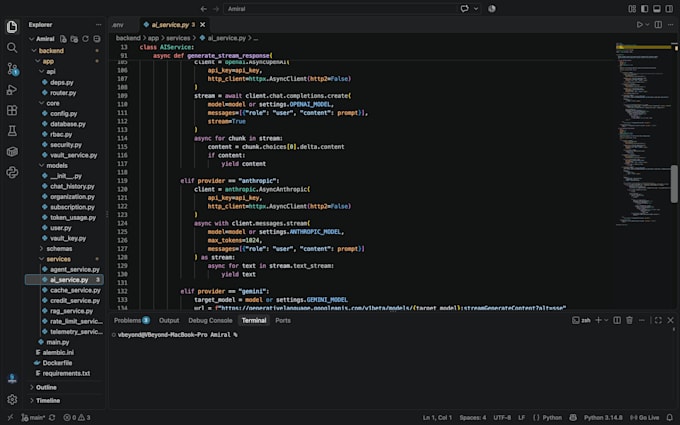Split the terminal
This screenshot has height=425, width=680.
click(617, 320)
